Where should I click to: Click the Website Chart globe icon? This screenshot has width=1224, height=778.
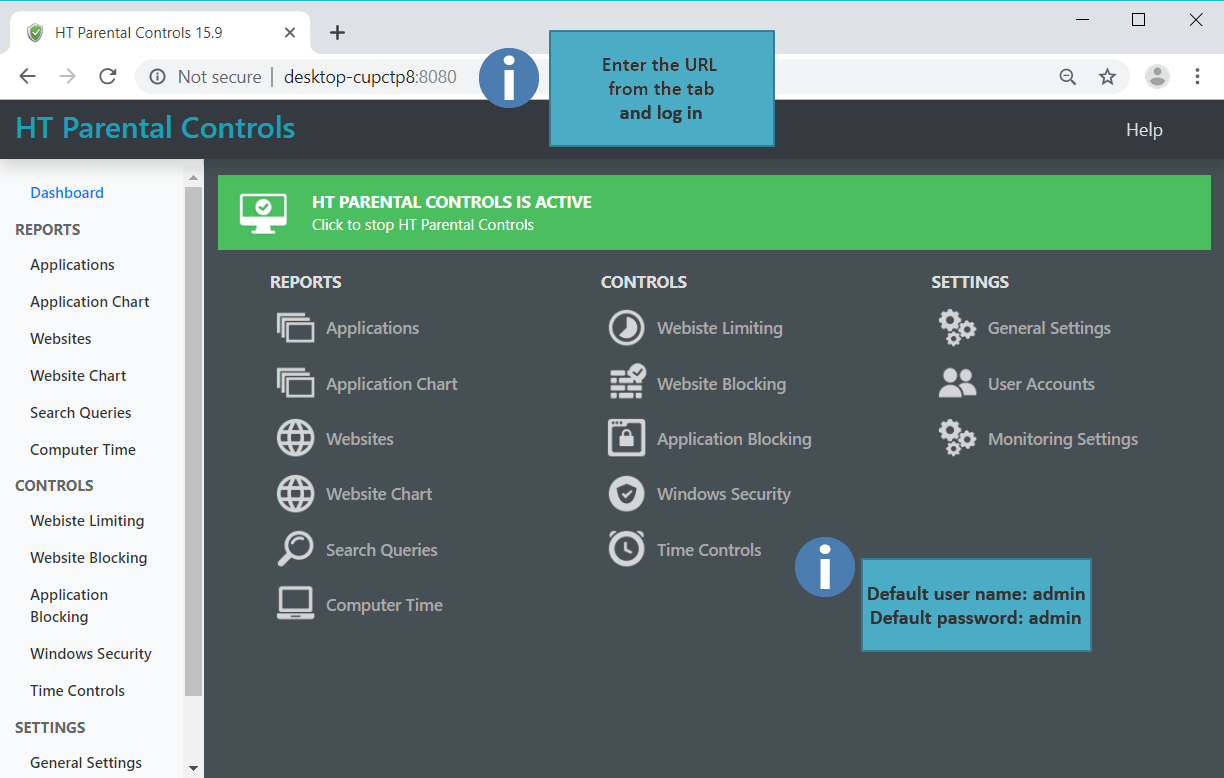click(295, 494)
